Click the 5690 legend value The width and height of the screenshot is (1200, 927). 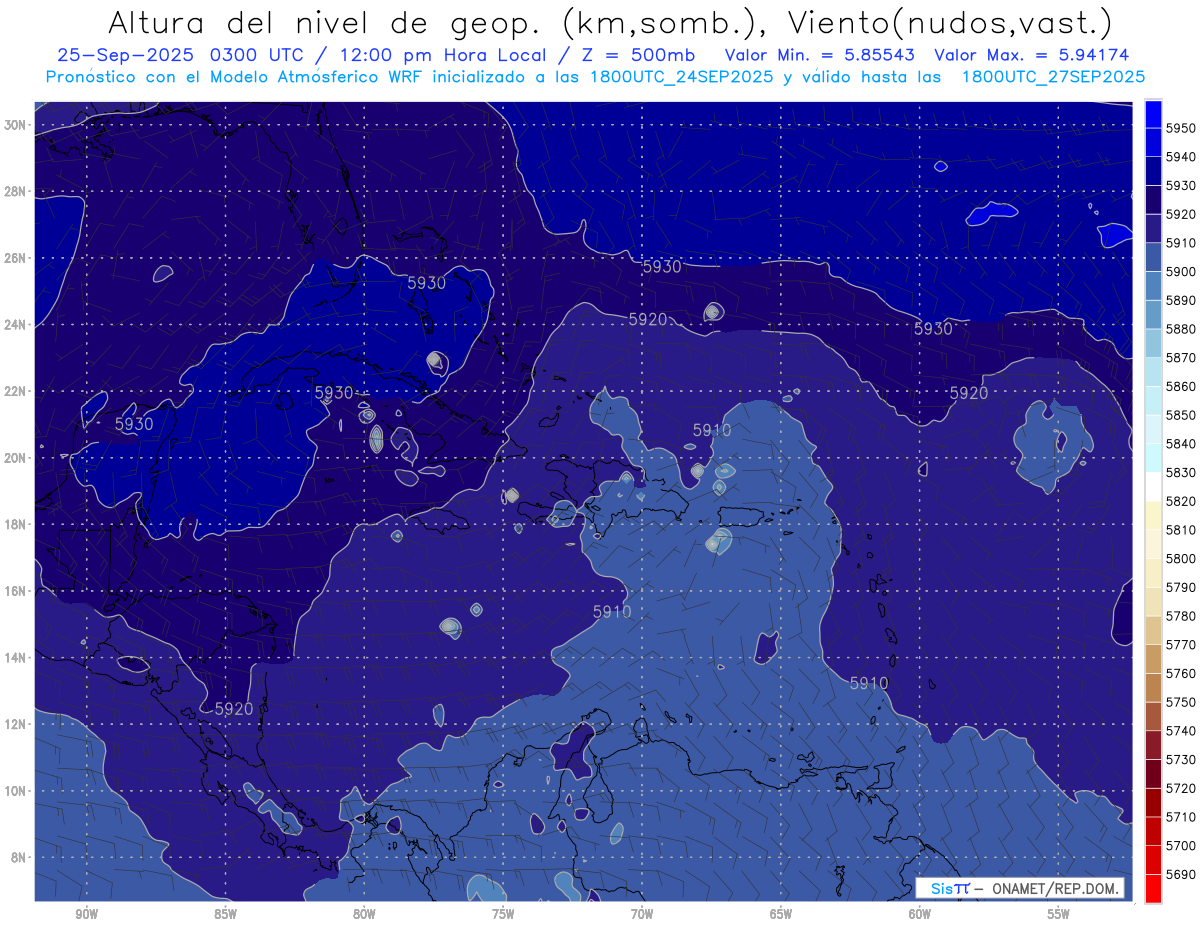click(1180, 874)
